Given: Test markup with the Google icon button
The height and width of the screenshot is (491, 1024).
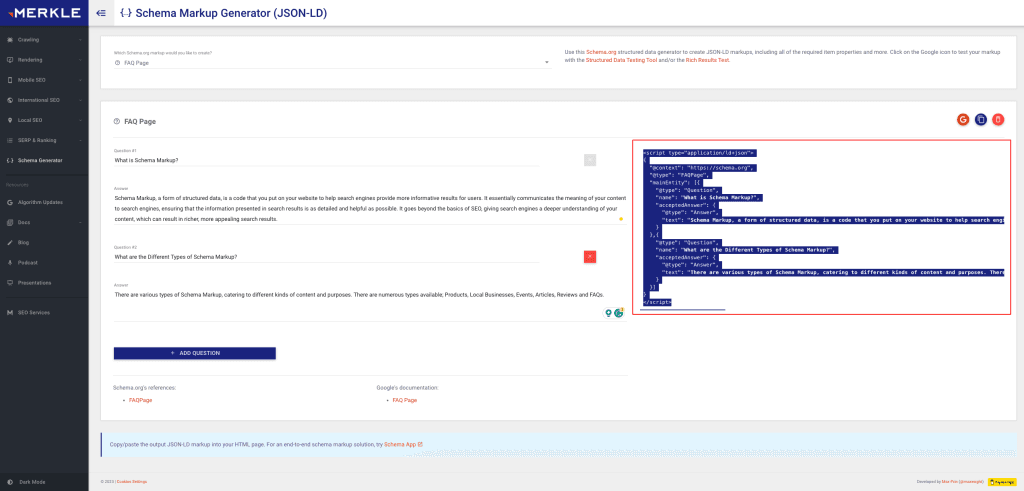Looking at the screenshot, I should [963, 119].
